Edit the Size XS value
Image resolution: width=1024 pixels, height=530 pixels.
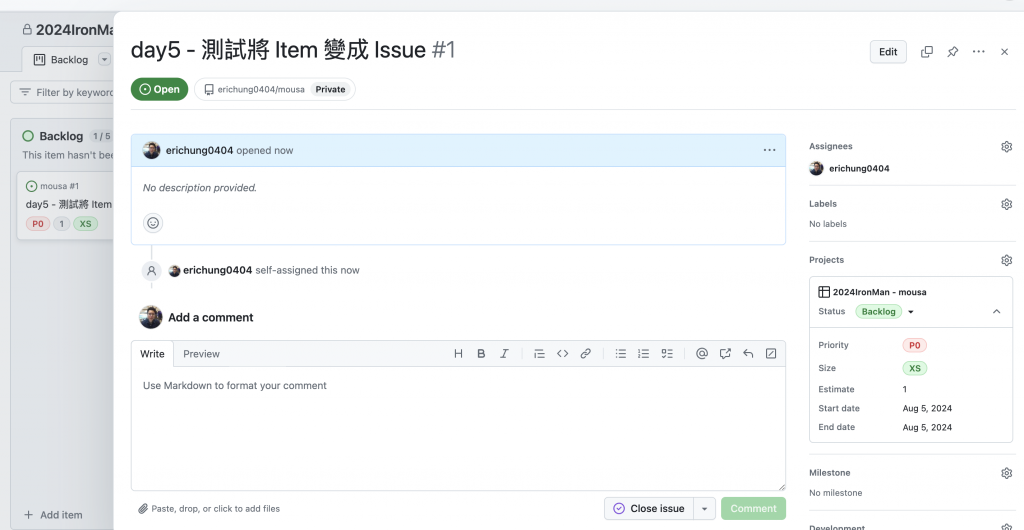914,368
